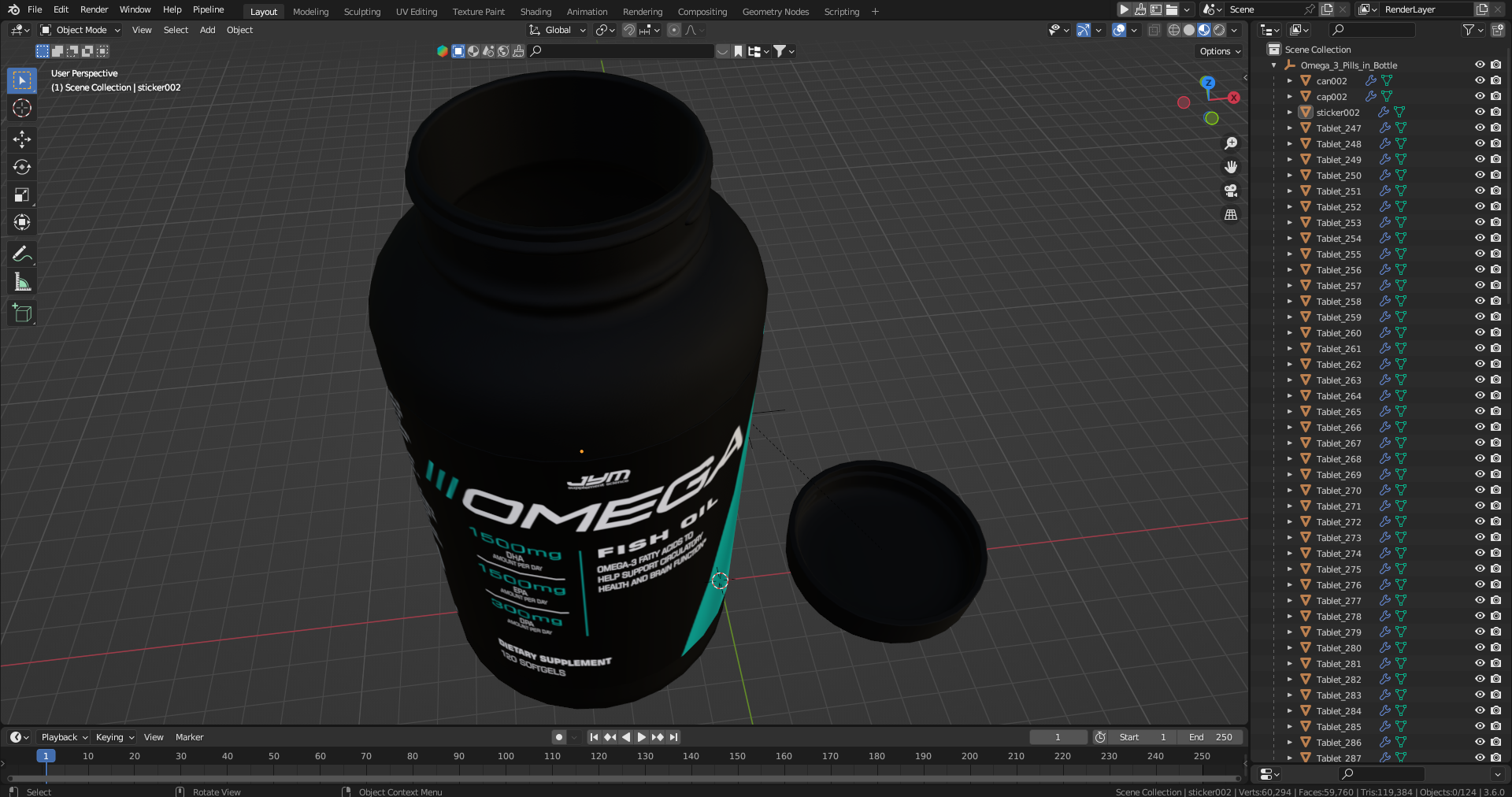
Task: Expand the can002 object
Action: (x=1290, y=81)
